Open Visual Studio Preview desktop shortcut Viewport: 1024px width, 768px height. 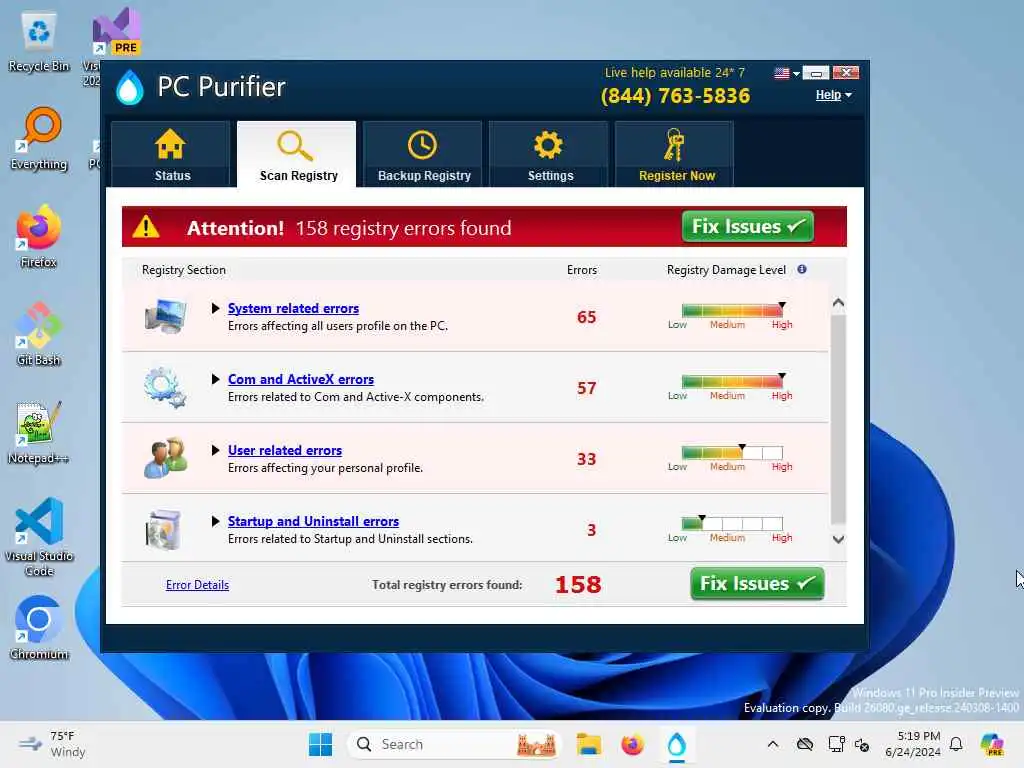point(116,31)
